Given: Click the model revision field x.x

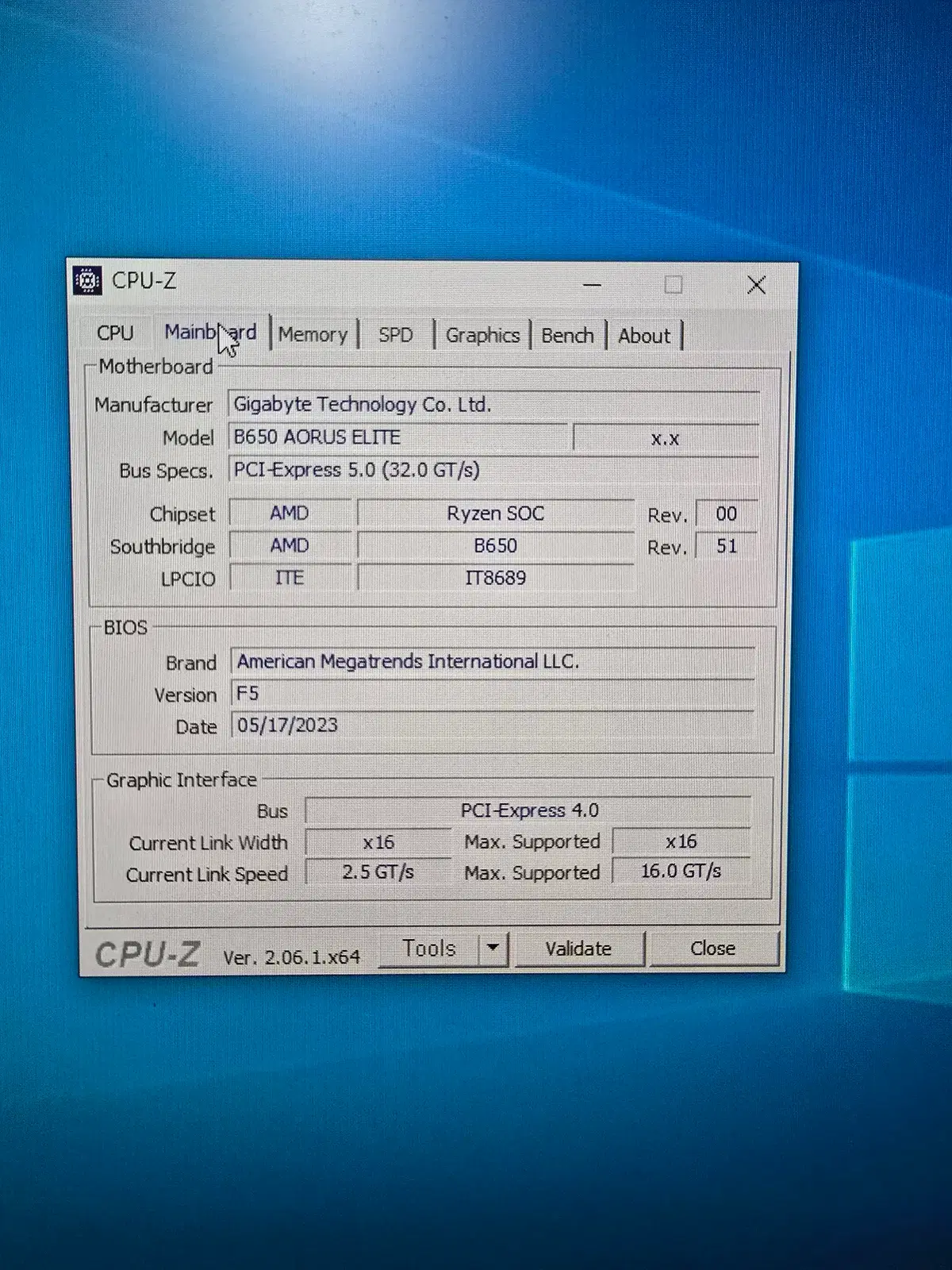Looking at the screenshot, I should 666,438.
